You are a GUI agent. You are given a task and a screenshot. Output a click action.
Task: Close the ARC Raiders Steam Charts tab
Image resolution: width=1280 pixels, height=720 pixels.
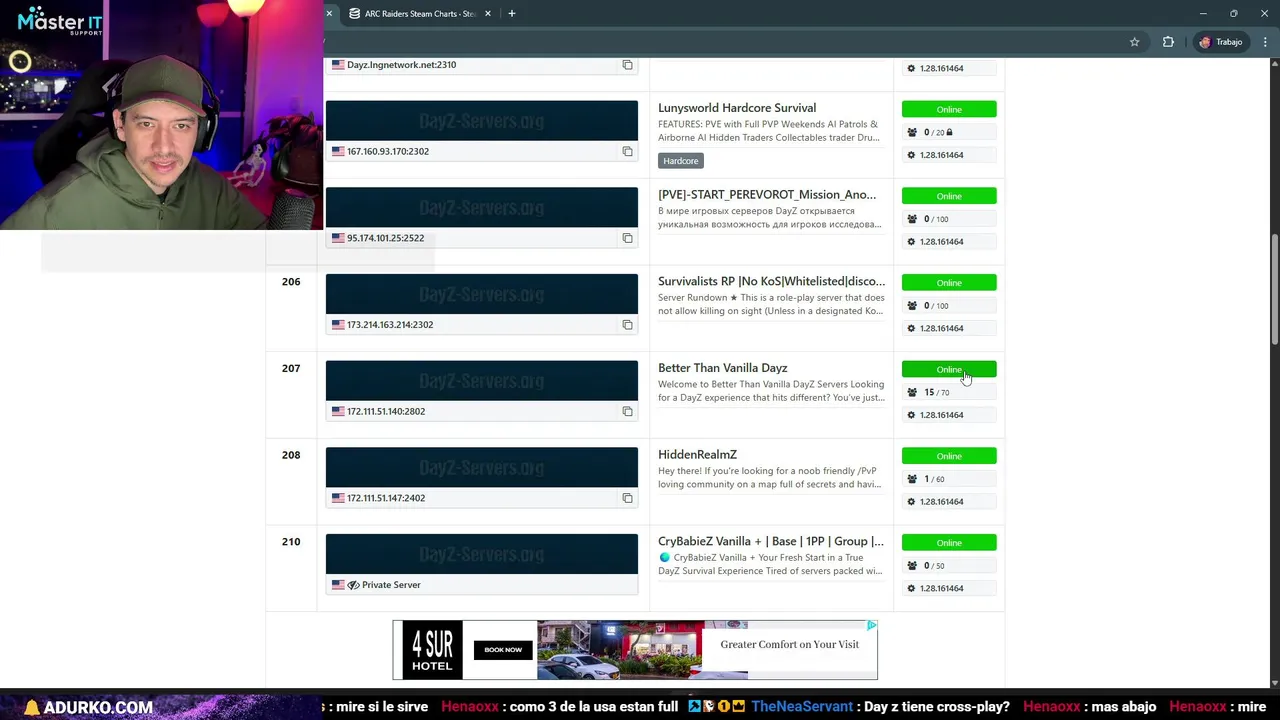pos(488,14)
